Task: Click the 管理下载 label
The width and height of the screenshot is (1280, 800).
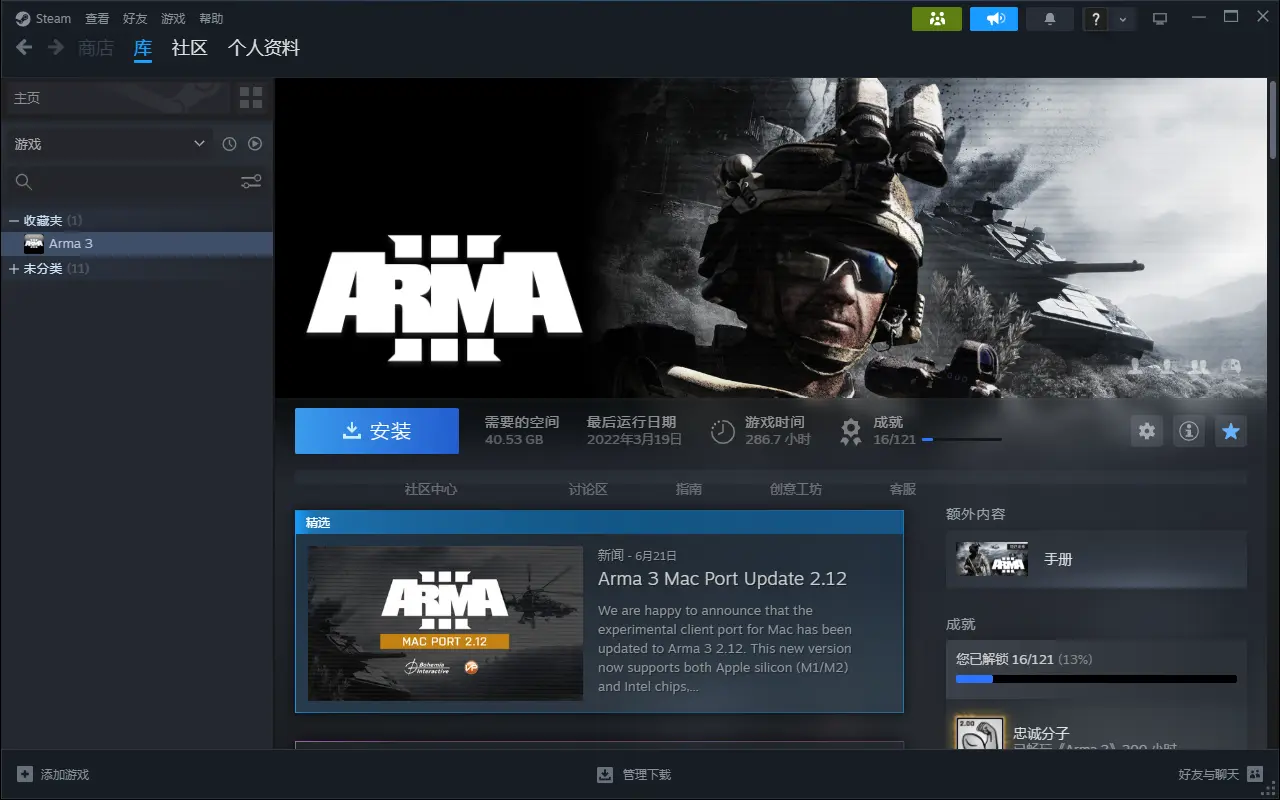Action: coord(647,775)
